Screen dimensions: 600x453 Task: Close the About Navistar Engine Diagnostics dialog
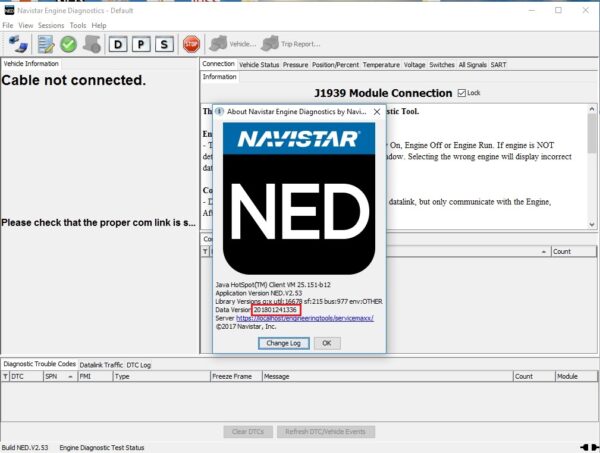tap(377, 112)
